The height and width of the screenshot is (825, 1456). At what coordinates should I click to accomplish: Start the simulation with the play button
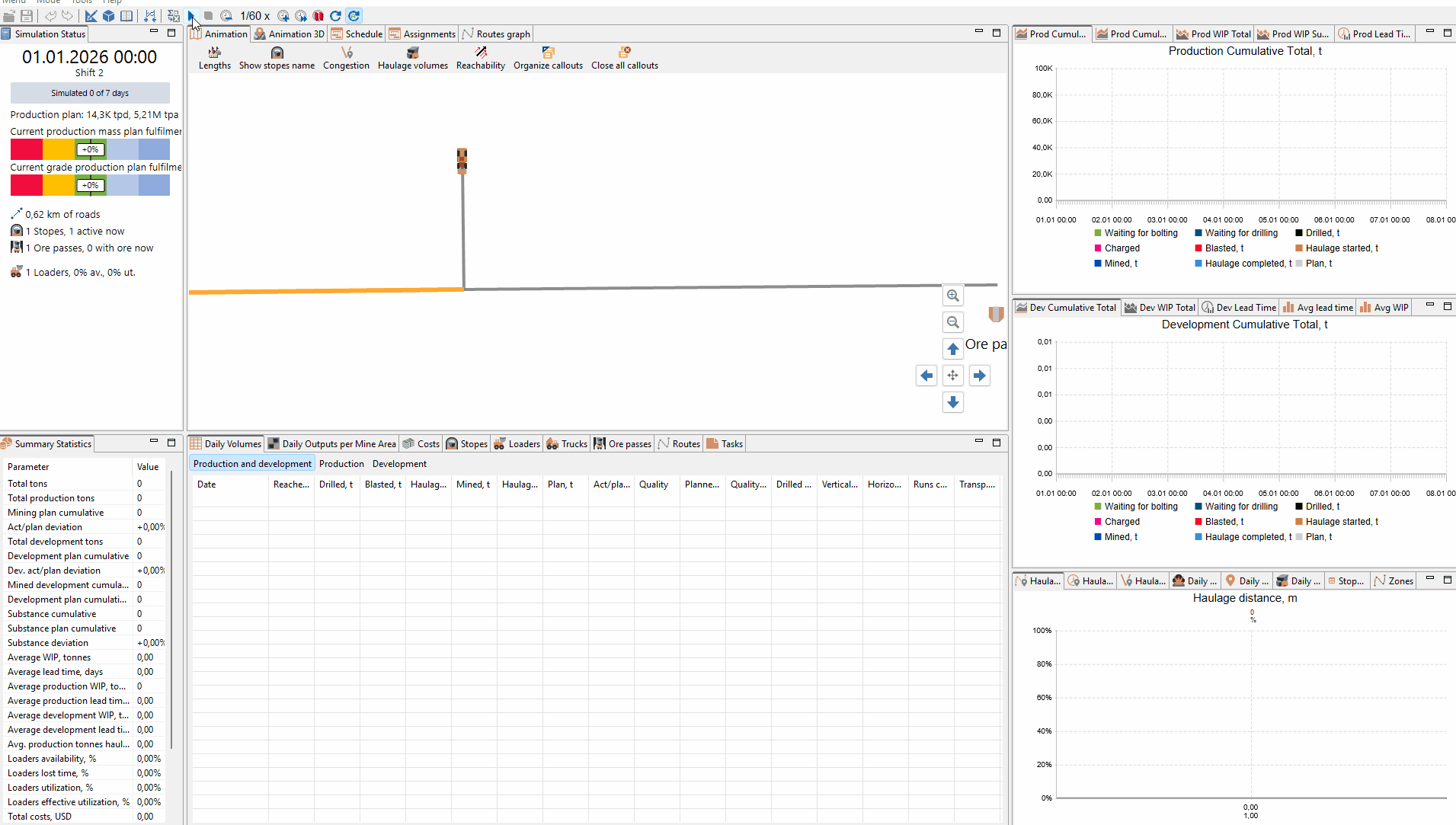pyautogui.click(x=191, y=15)
